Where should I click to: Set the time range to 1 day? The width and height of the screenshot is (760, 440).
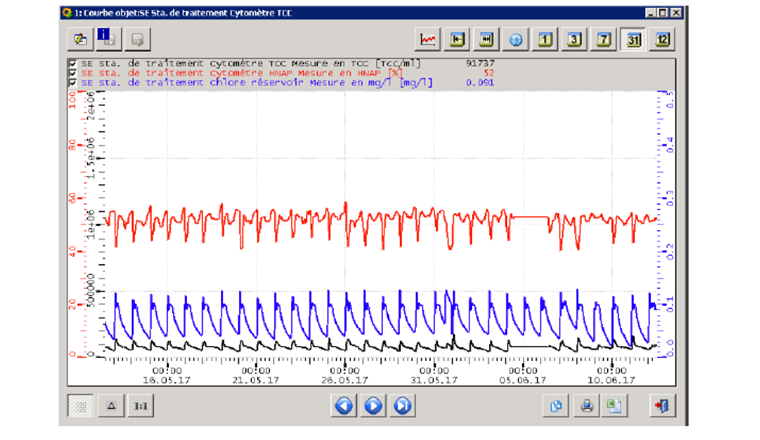pyautogui.click(x=545, y=39)
